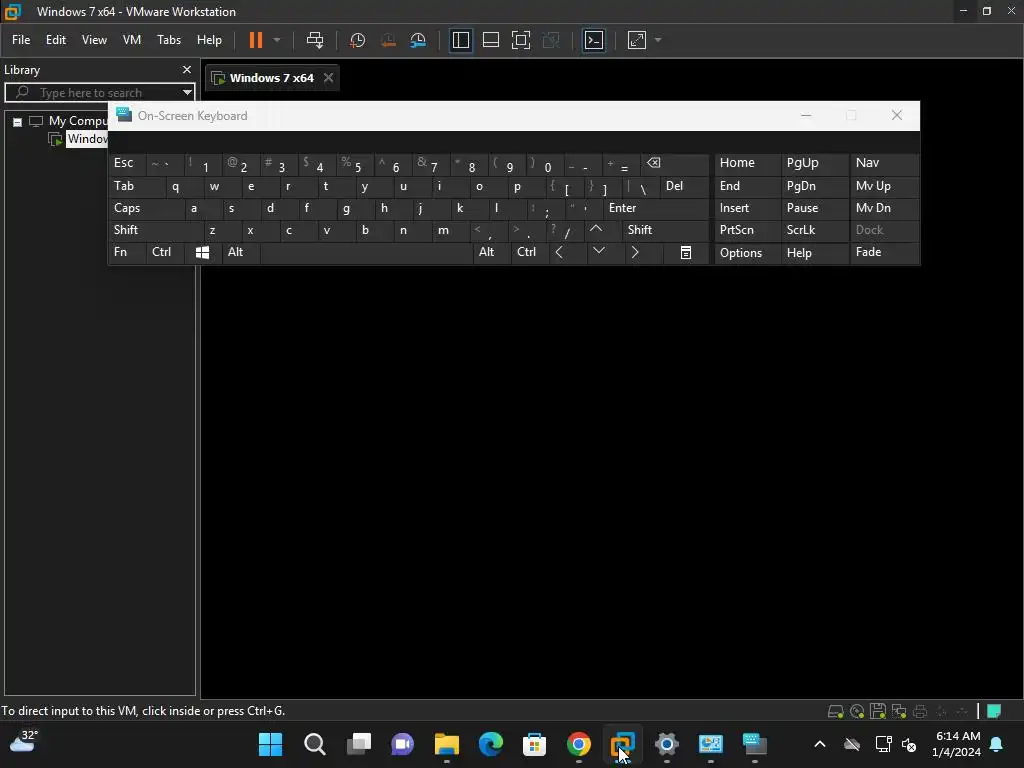1024x768 pixels.
Task: Open the snapshot manager with wrench icon
Action: pos(418,40)
